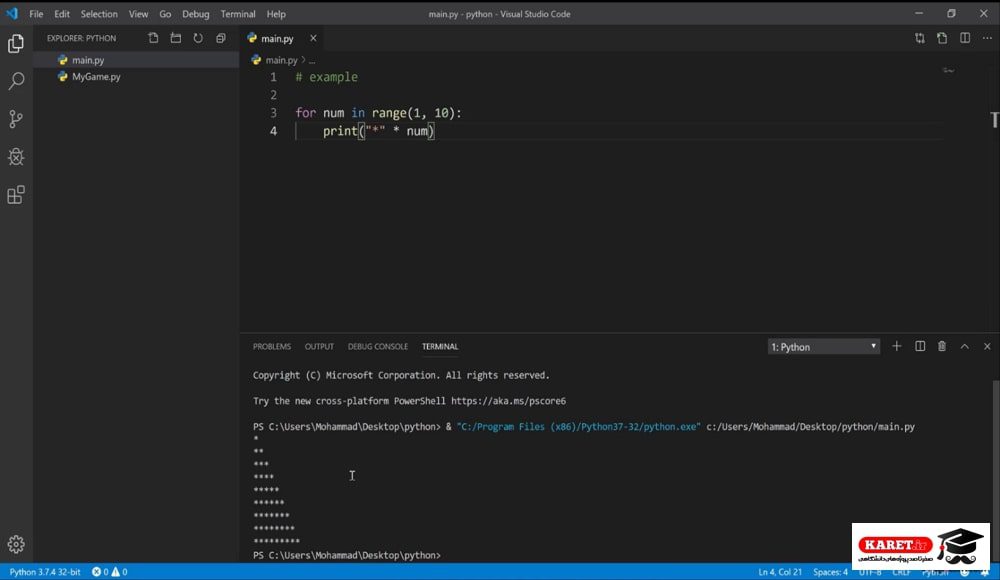Open the Source Control view

pos(16,119)
